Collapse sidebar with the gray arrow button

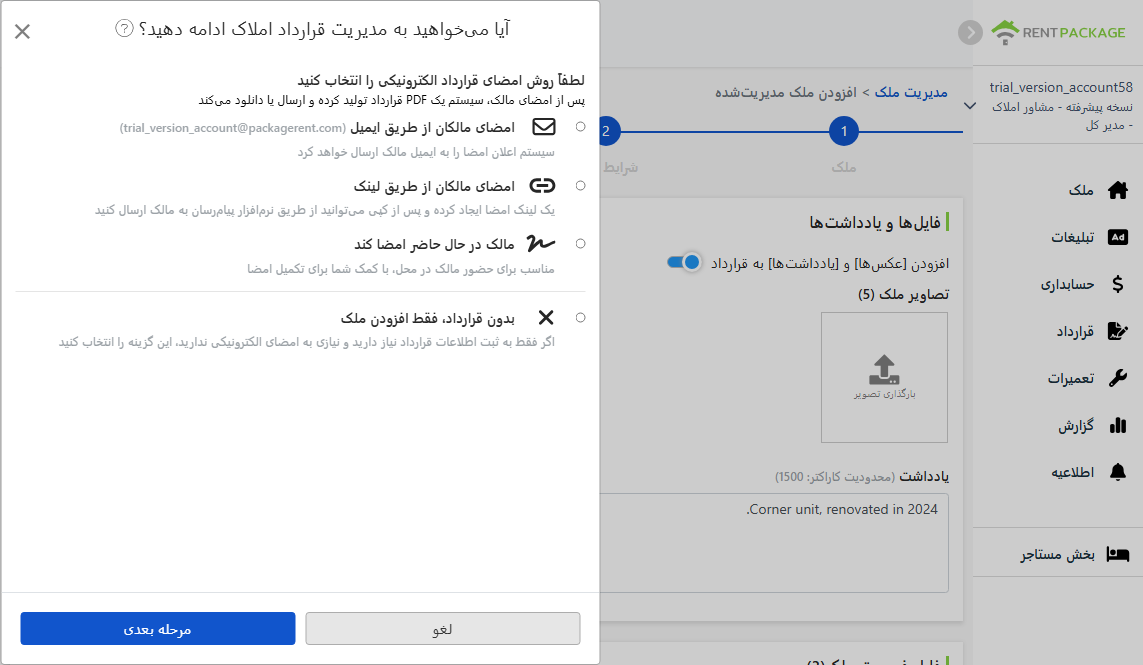coord(970,32)
